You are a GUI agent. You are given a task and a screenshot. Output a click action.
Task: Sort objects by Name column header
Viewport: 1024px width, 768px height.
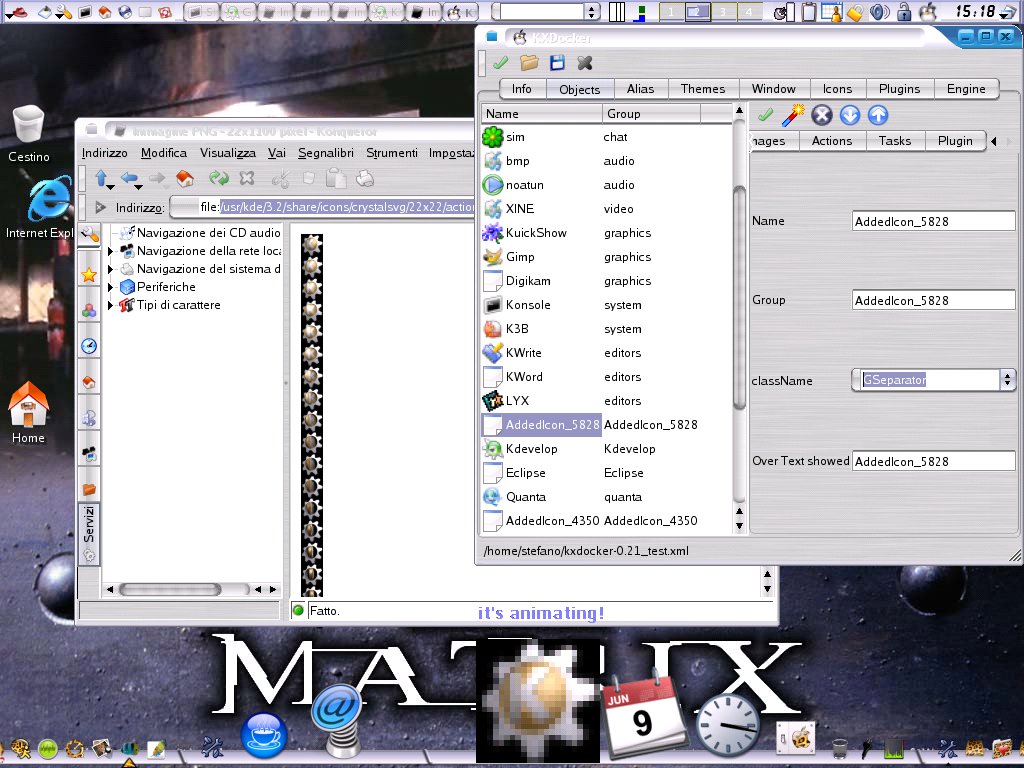[x=541, y=114]
